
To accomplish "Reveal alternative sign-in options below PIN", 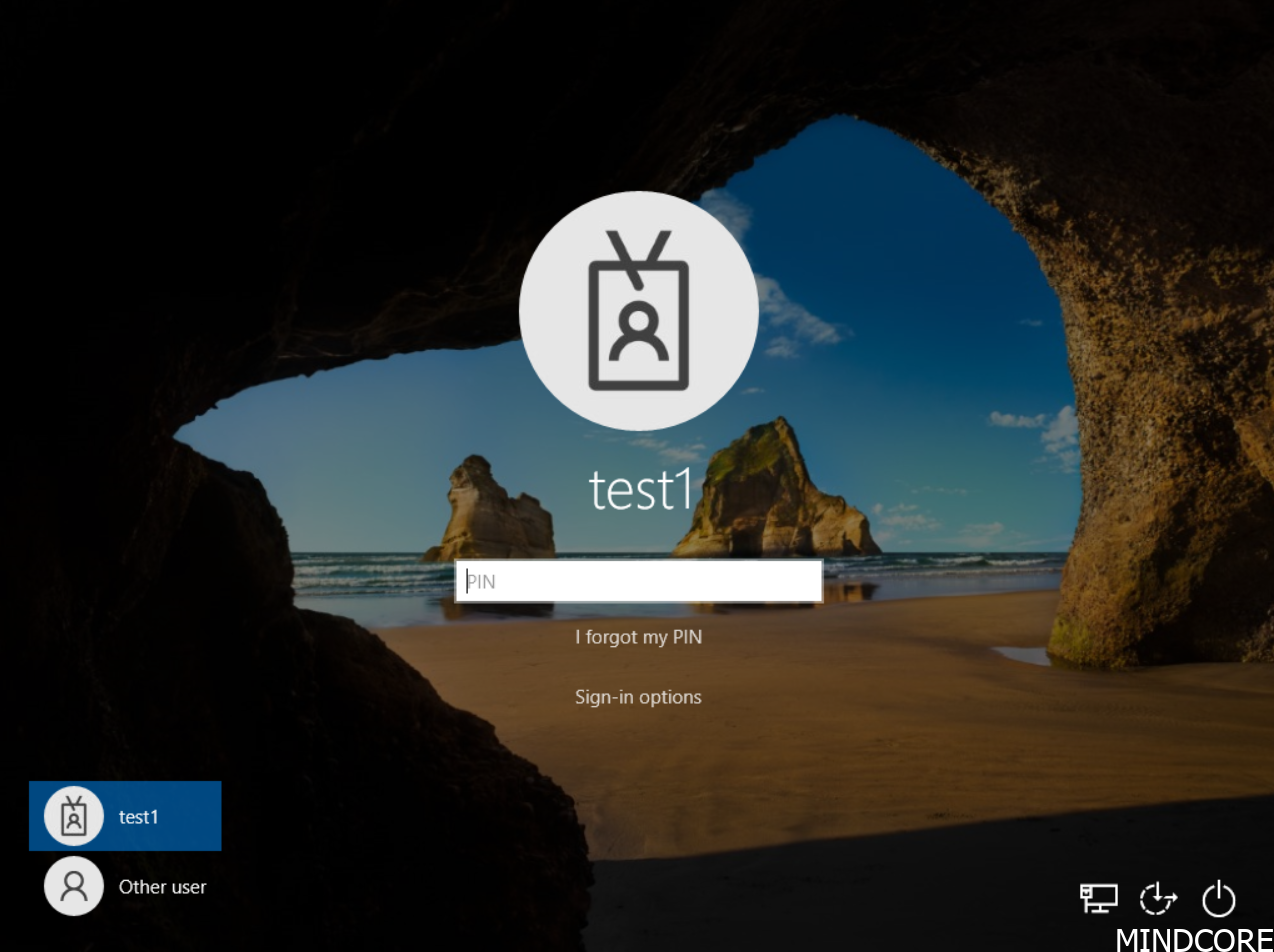I will [x=639, y=697].
